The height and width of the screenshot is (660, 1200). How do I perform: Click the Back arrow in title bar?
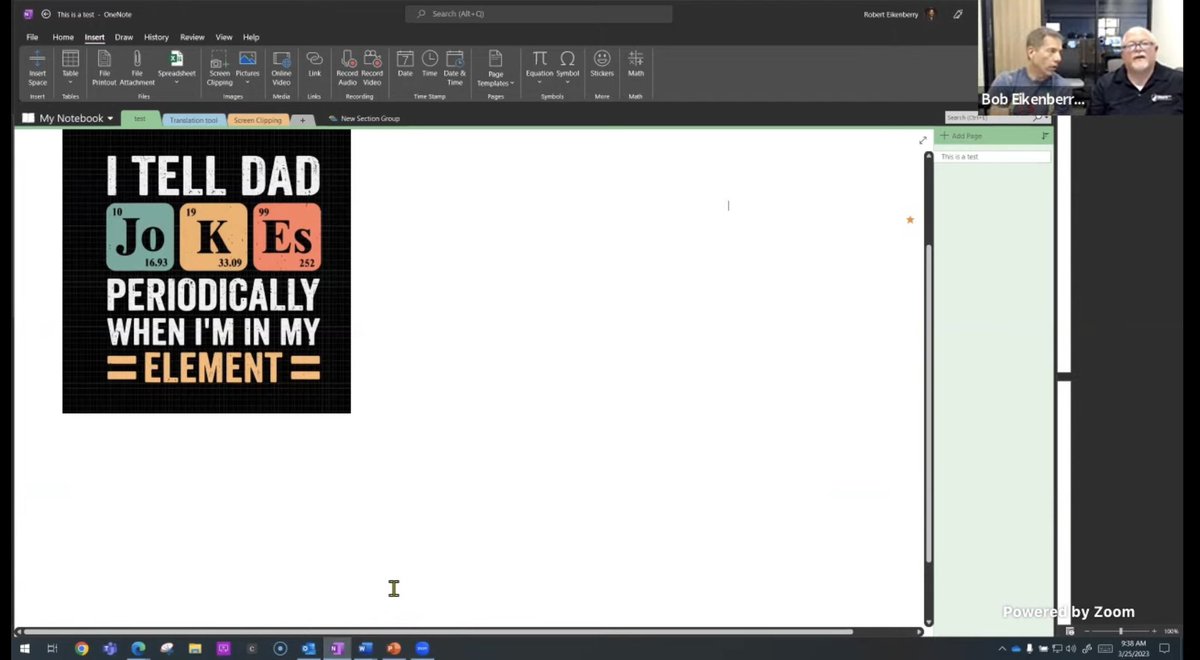(46, 14)
